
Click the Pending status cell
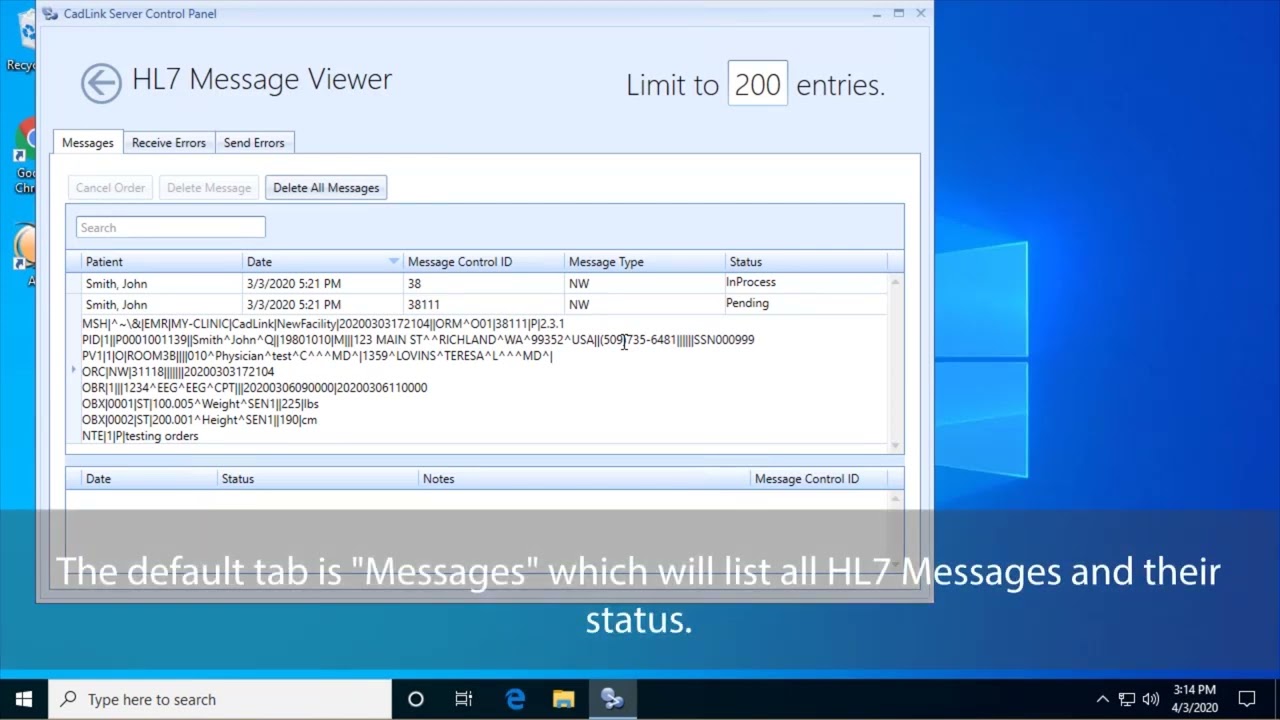(748, 303)
